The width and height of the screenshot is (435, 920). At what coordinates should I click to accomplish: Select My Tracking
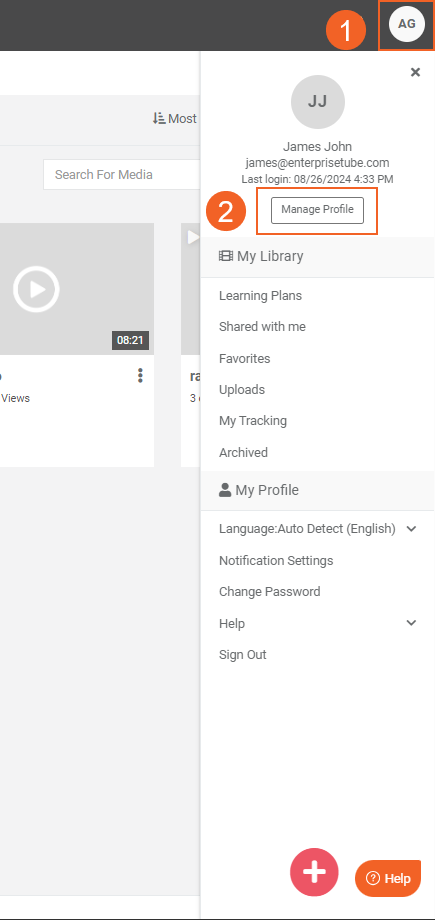click(x=252, y=421)
